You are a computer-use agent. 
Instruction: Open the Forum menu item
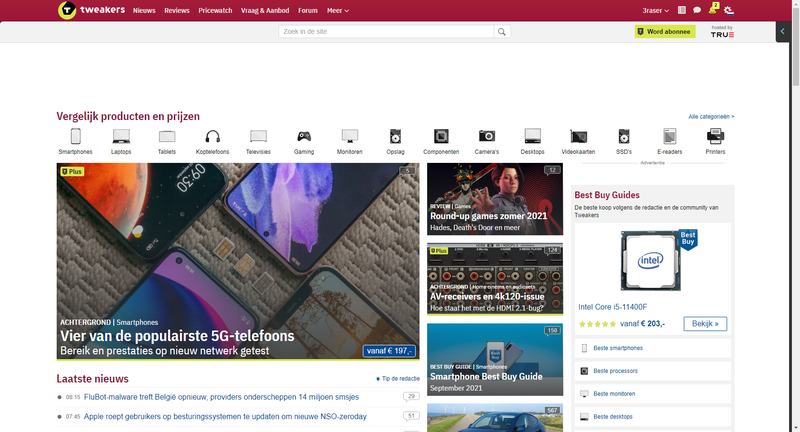pyautogui.click(x=308, y=10)
